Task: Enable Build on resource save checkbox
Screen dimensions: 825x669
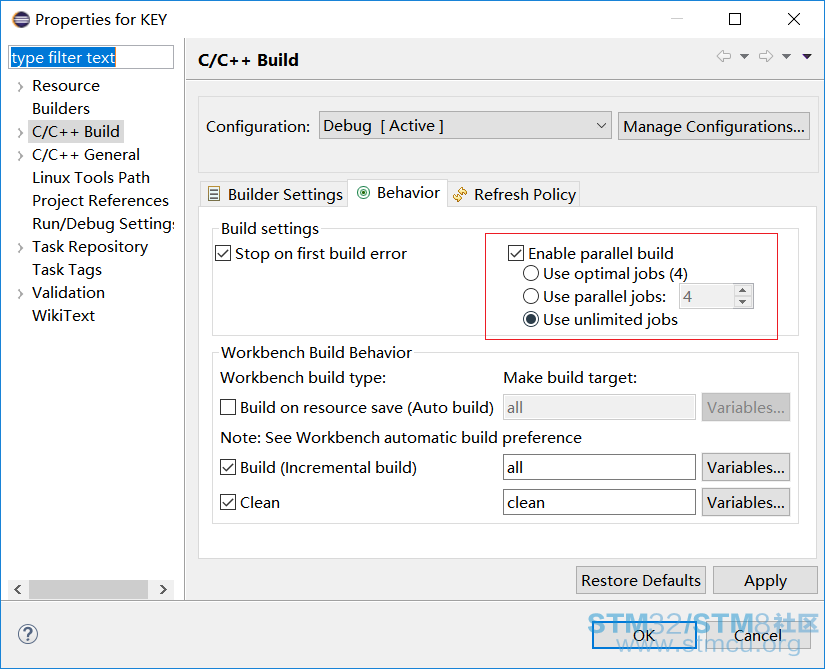Action: [x=228, y=407]
